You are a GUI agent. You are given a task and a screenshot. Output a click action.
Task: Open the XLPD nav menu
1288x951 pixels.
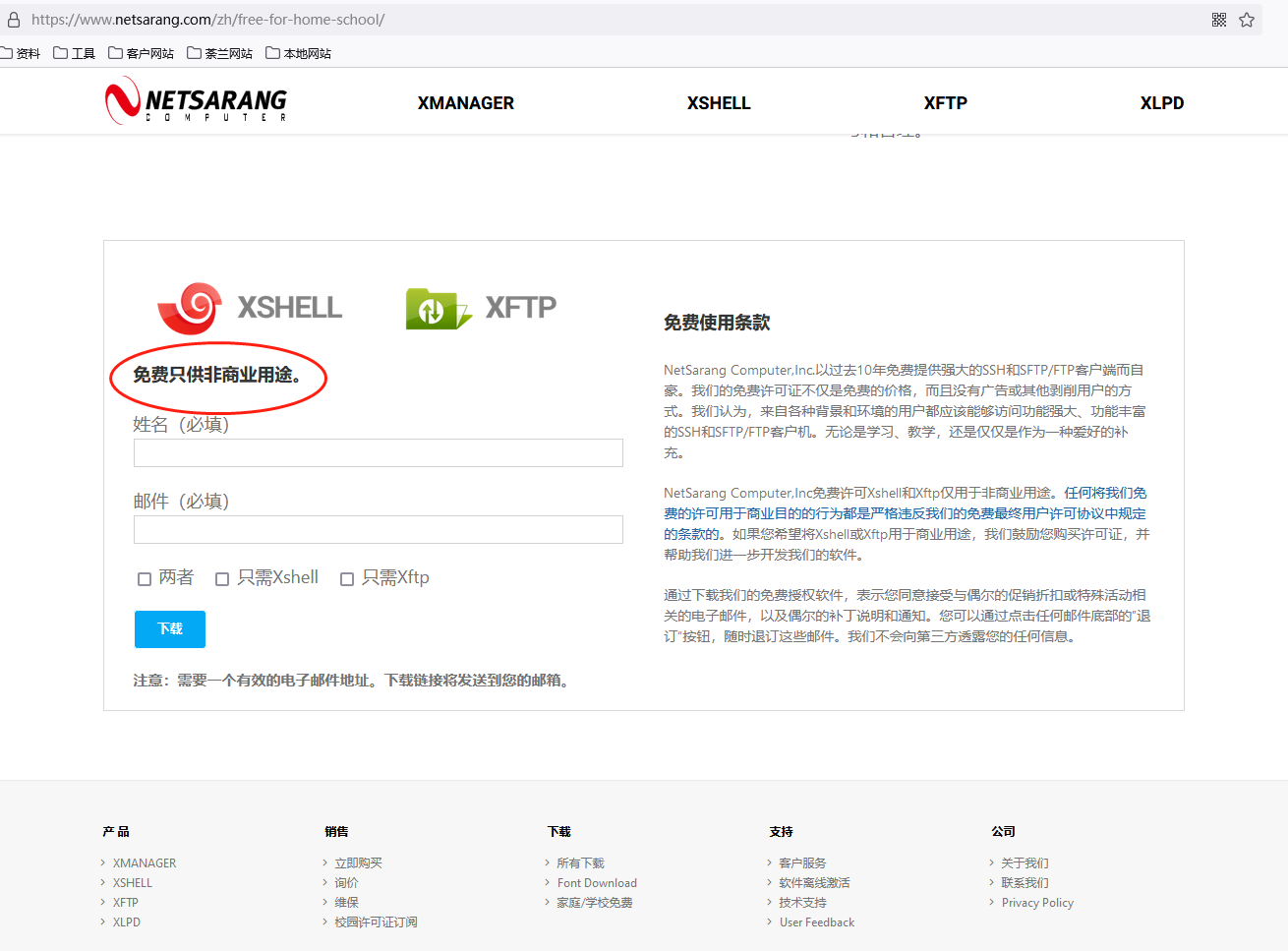click(1162, 103)
